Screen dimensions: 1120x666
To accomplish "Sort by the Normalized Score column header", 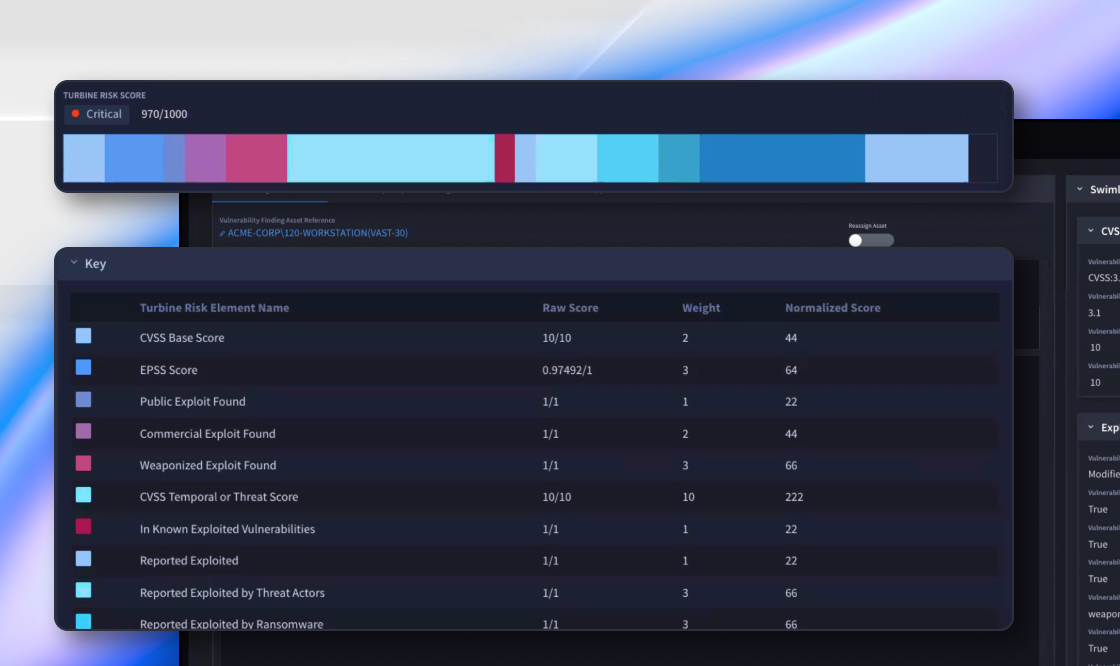I will coord(833,307).
